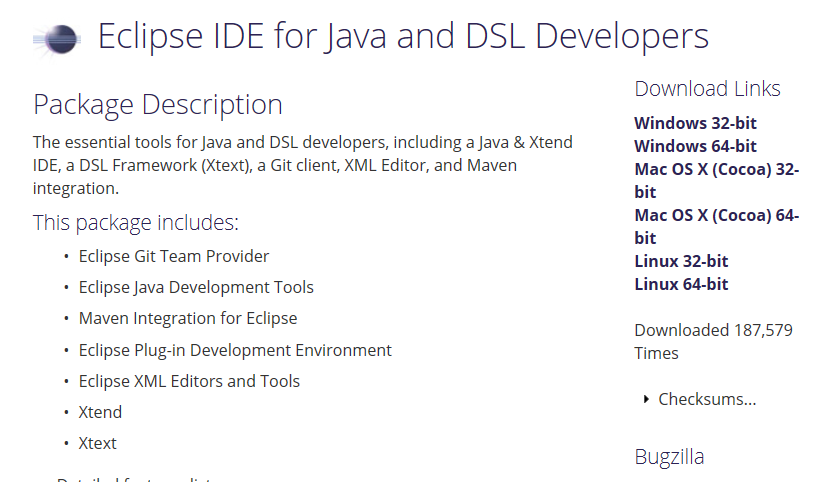
Task: Click the Eclipse Git Team Provider item
Action: (x=174, y=256)
